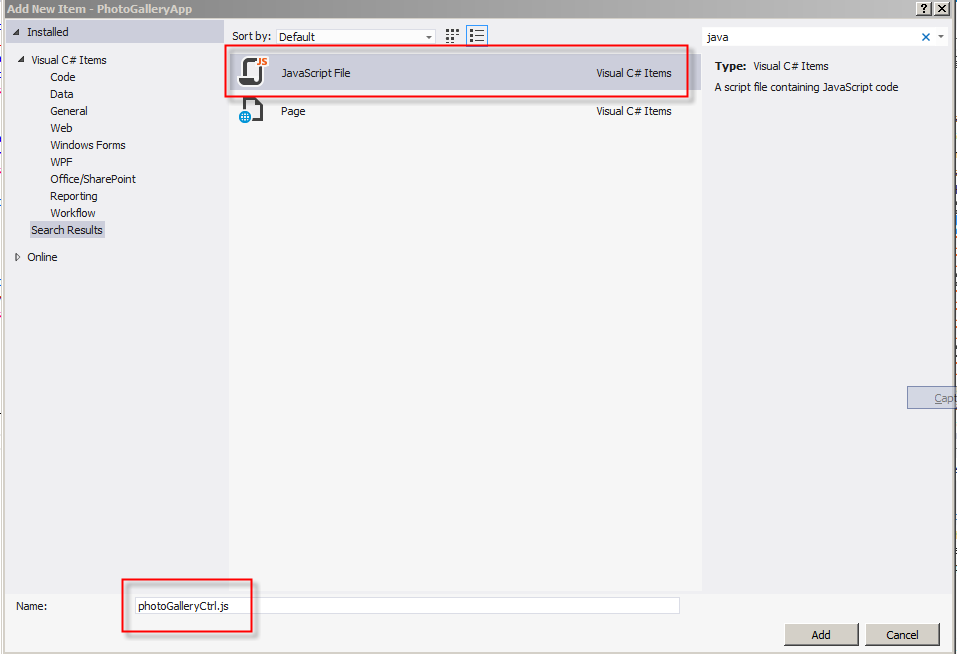Switch to small icon tile view
This screenshot has width=957, height=654.
coord(452,35)
